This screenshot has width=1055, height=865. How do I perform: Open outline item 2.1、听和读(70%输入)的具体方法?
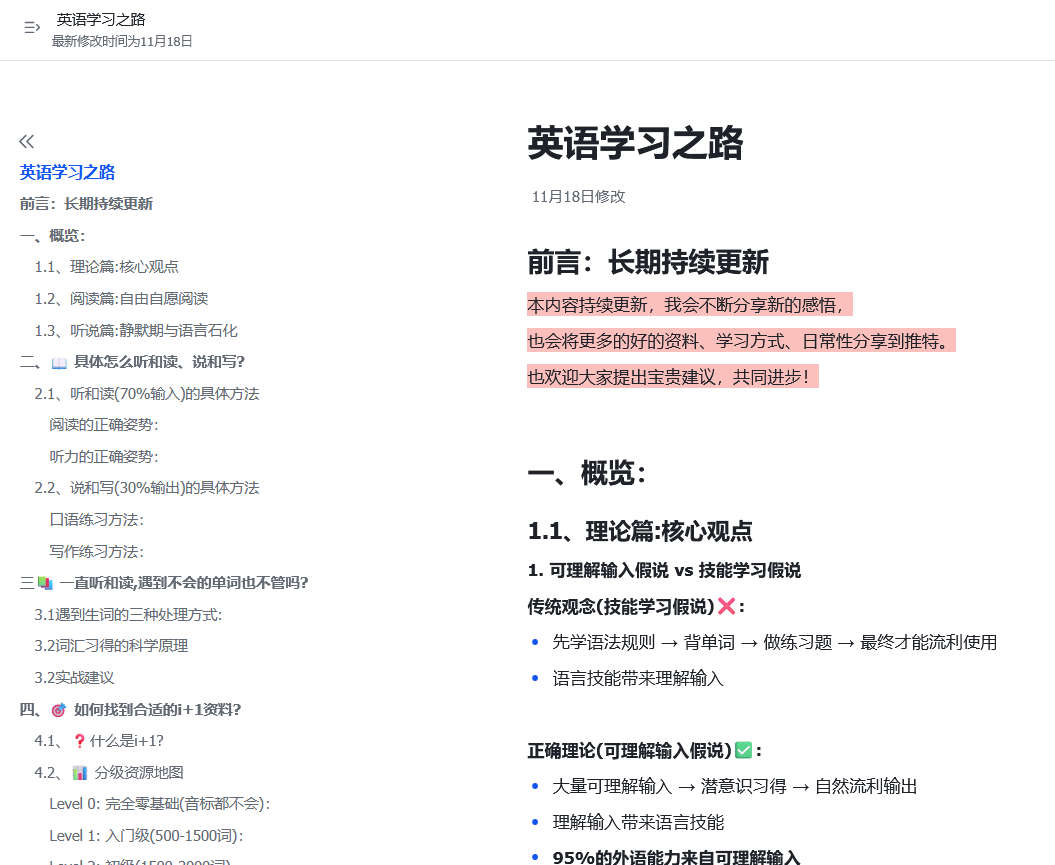click(x=147, y=393)
